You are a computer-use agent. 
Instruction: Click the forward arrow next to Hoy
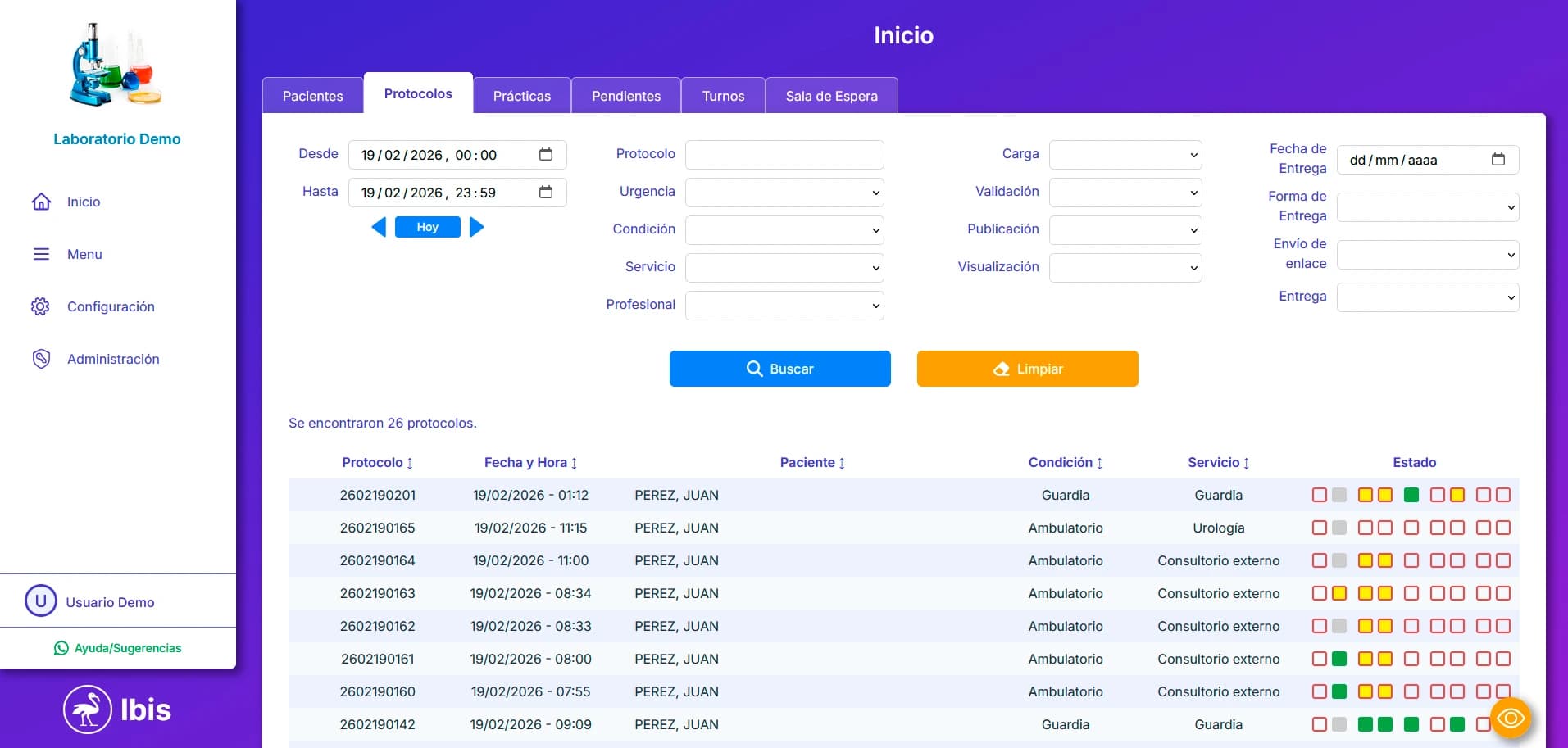478,227
